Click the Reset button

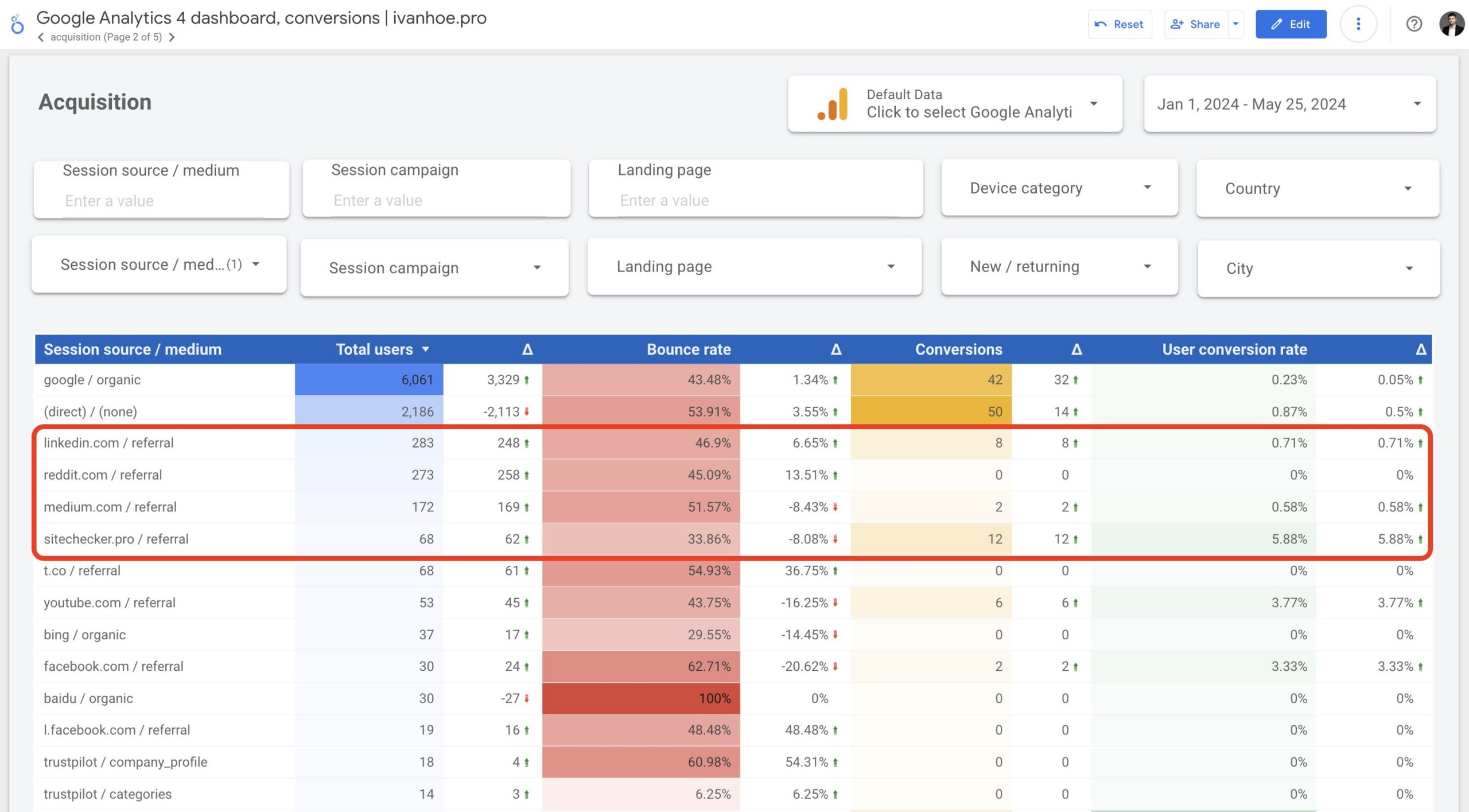pyautogui.click(x=1120, y=24)
